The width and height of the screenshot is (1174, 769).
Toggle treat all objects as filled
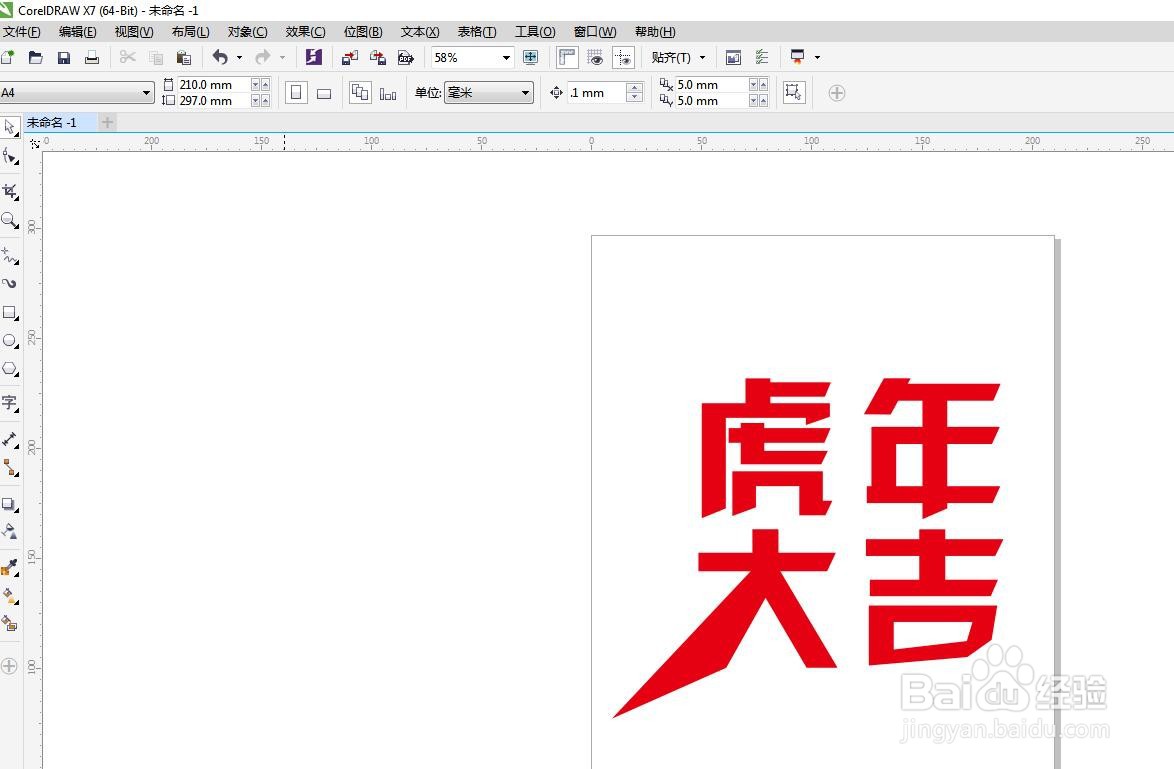click(x=794, y=93)
